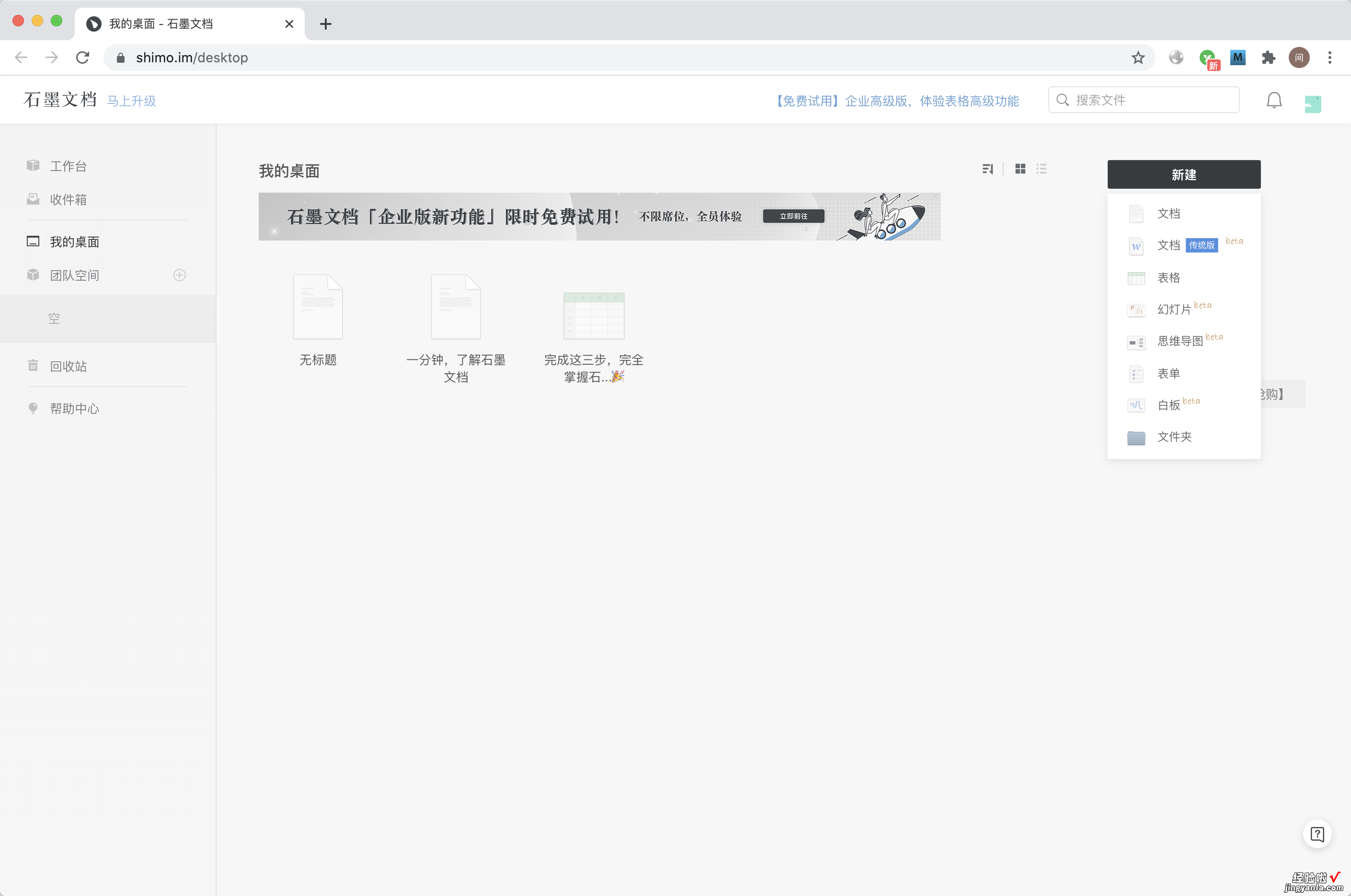Reload the browser page
The width and height of the screenshot is (1351, 896).
tap(83, 57)
